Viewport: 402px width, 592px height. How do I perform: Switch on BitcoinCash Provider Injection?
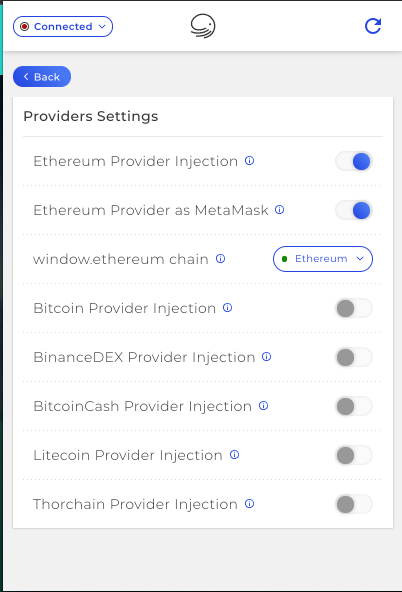coord(354,406)
